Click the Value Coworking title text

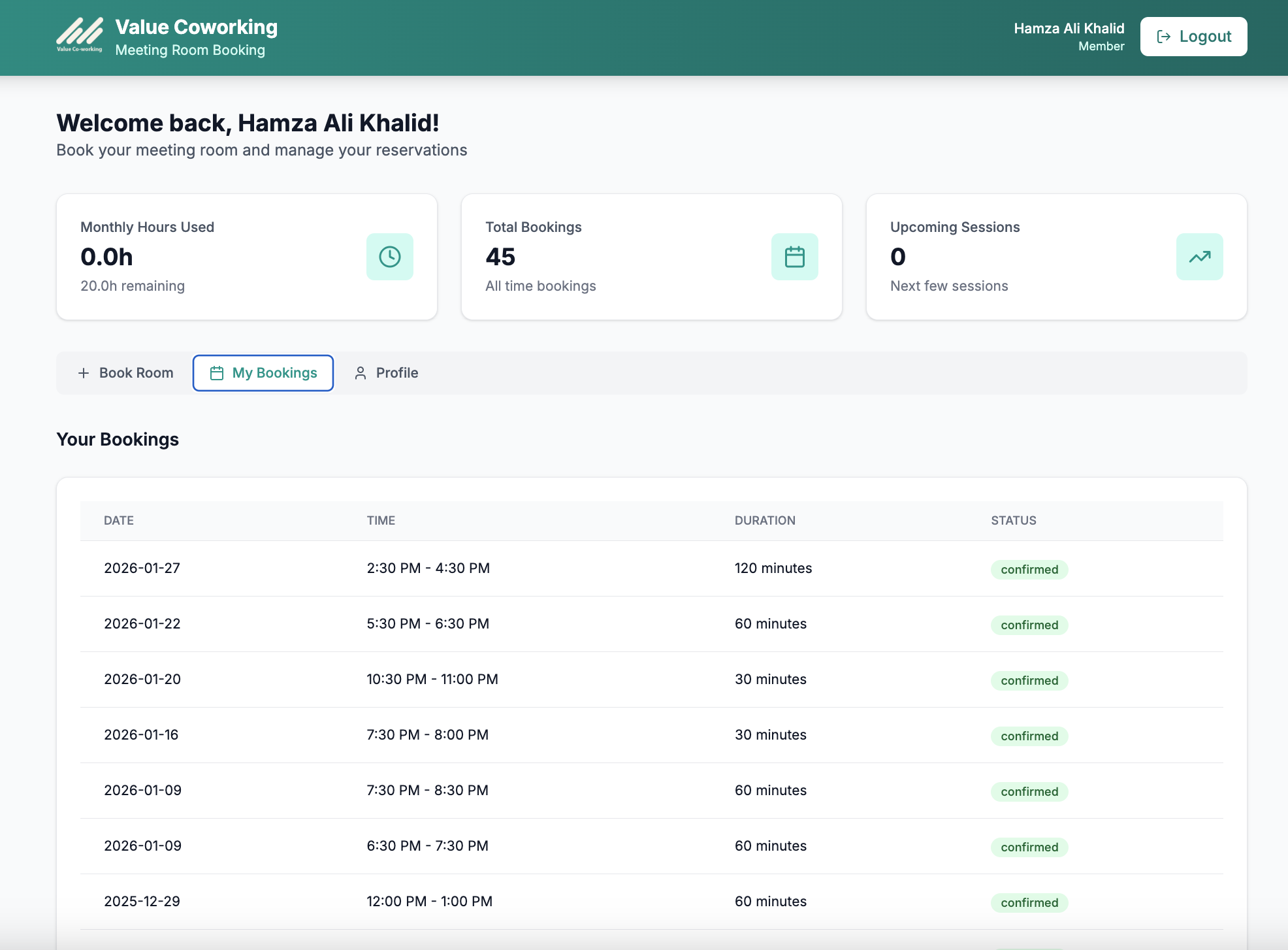pos(196,27)
